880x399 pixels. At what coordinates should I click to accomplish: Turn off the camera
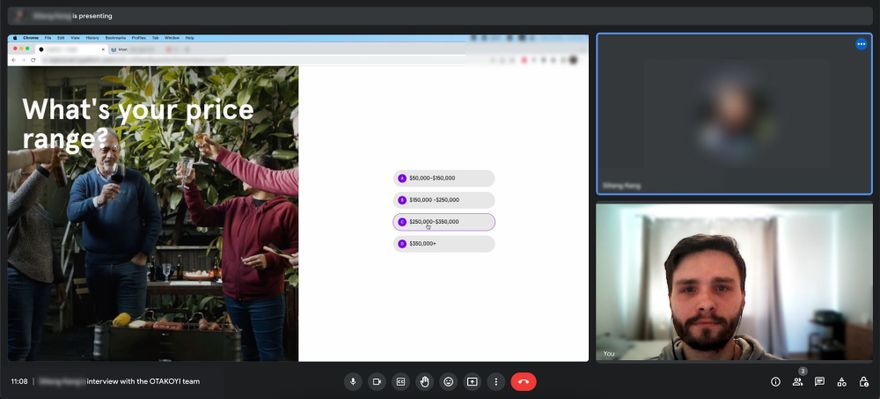(x=377, y=382)
